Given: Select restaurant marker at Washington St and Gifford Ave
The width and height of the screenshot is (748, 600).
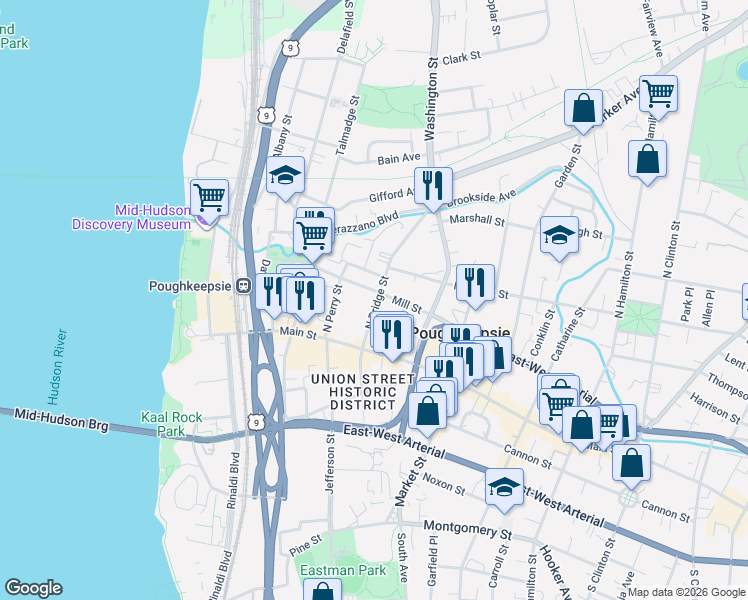Looking at the screenshot, I should point(433,186).
